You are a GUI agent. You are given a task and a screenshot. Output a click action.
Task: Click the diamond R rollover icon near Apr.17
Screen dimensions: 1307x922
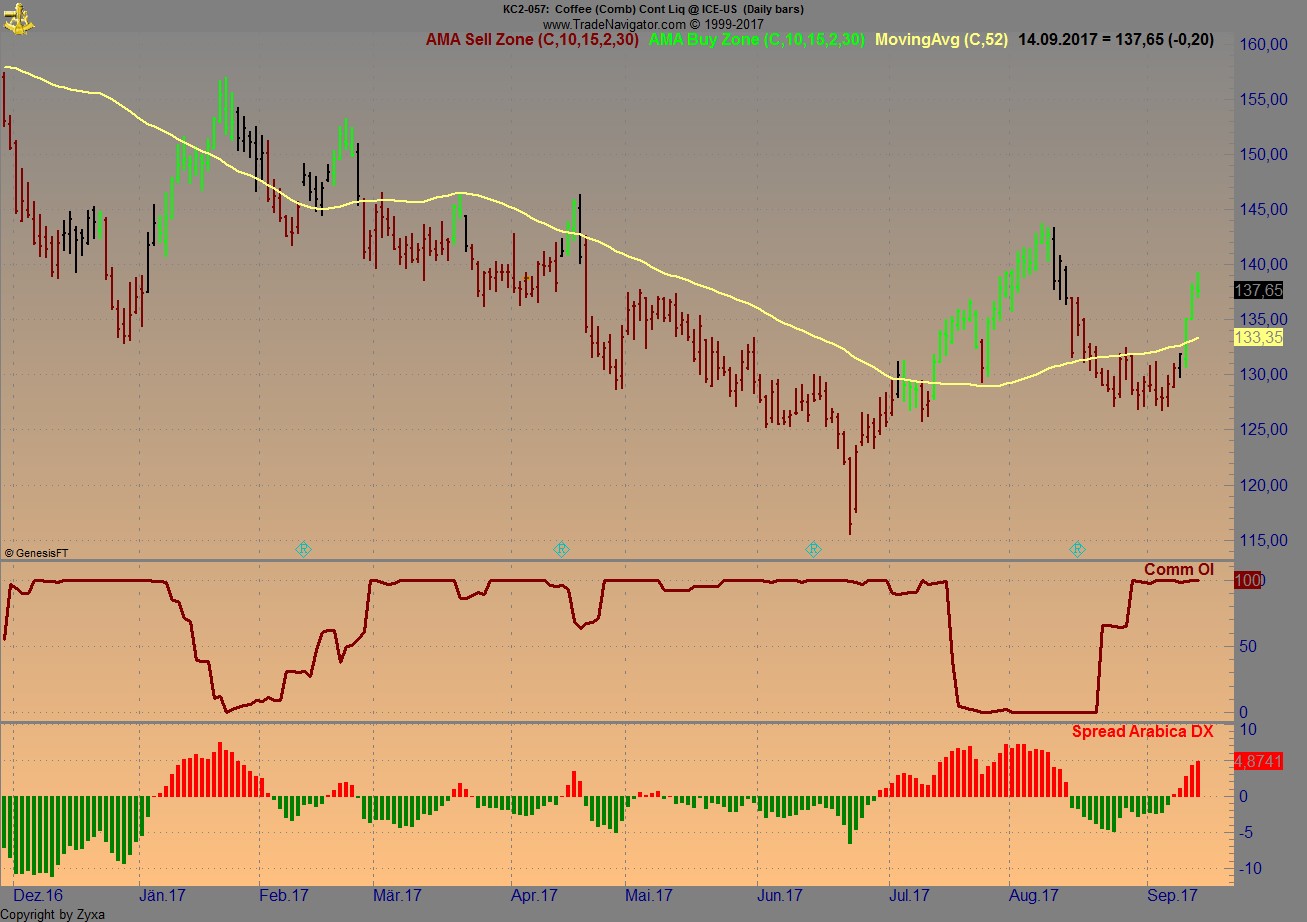coord(561,548)
